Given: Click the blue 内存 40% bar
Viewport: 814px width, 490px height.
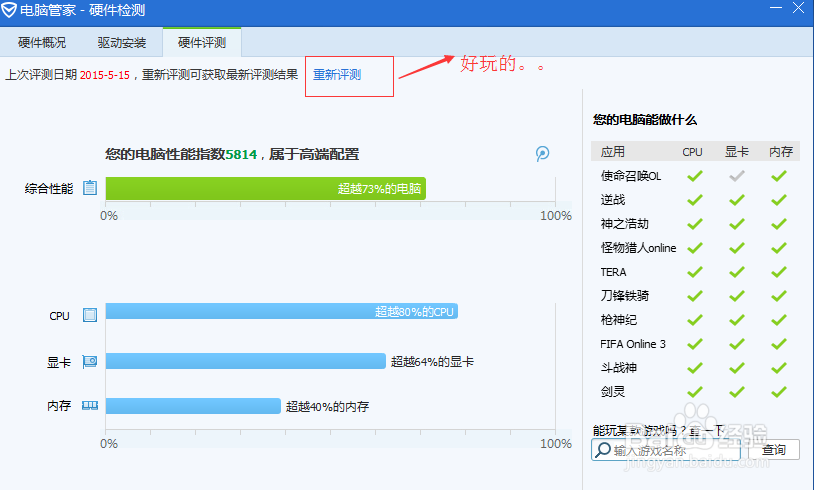Looking at the screenshot, I should (x=193, y=406).
